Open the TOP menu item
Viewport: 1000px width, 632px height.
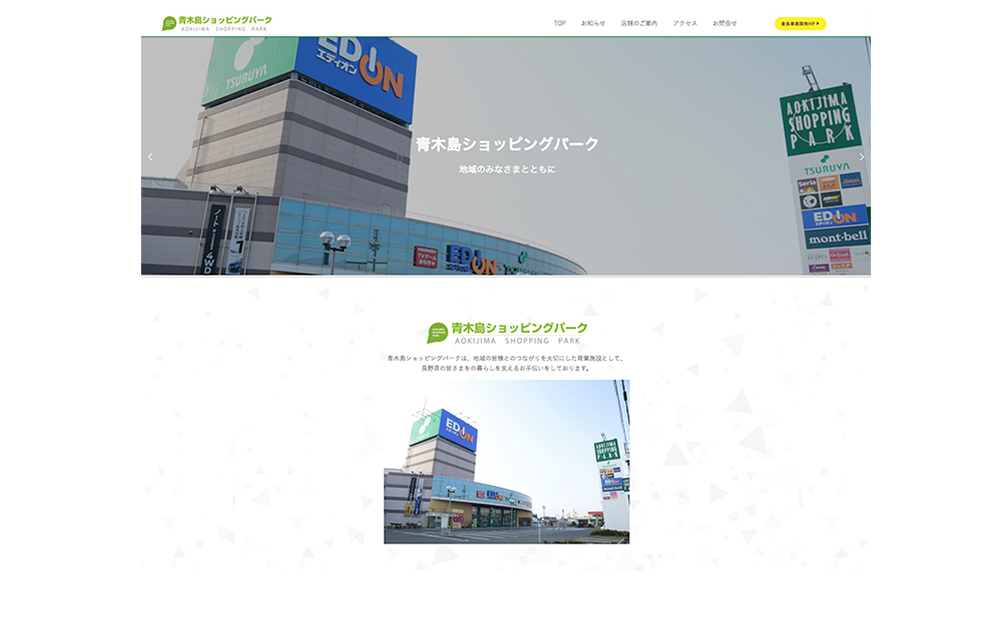[x=559, y=23]
